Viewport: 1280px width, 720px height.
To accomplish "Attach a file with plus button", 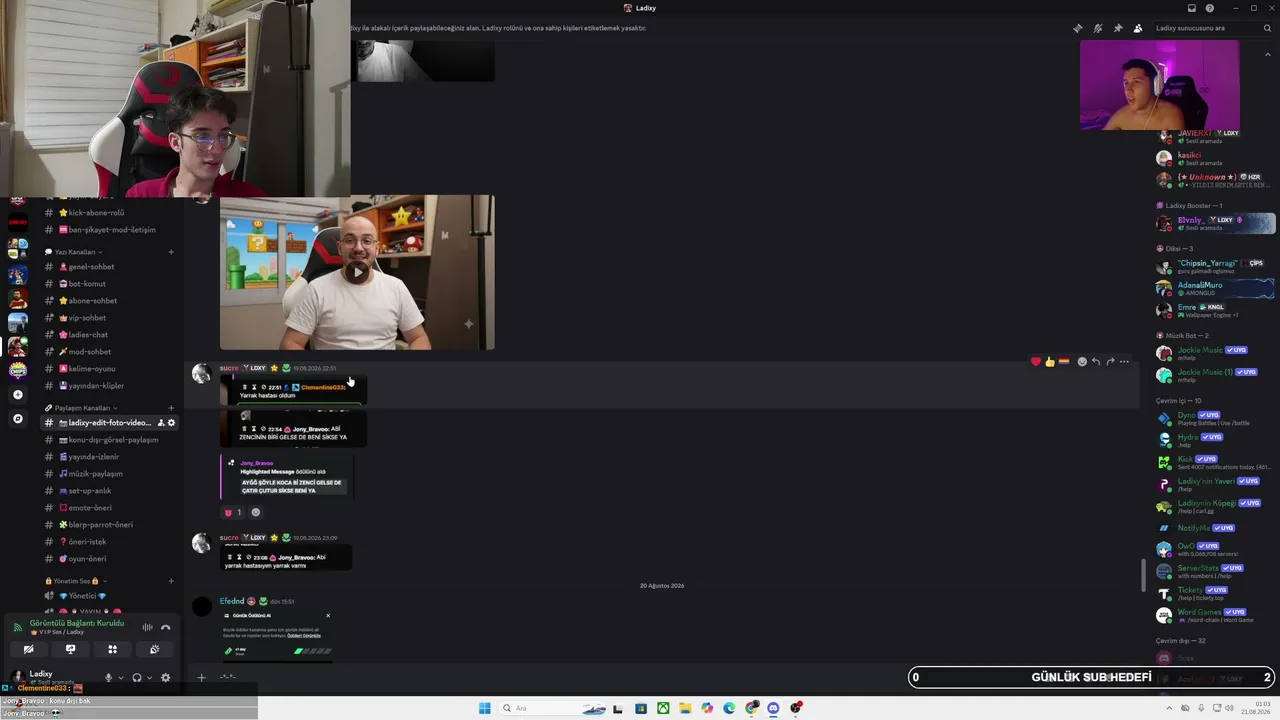I will (201, 677).
